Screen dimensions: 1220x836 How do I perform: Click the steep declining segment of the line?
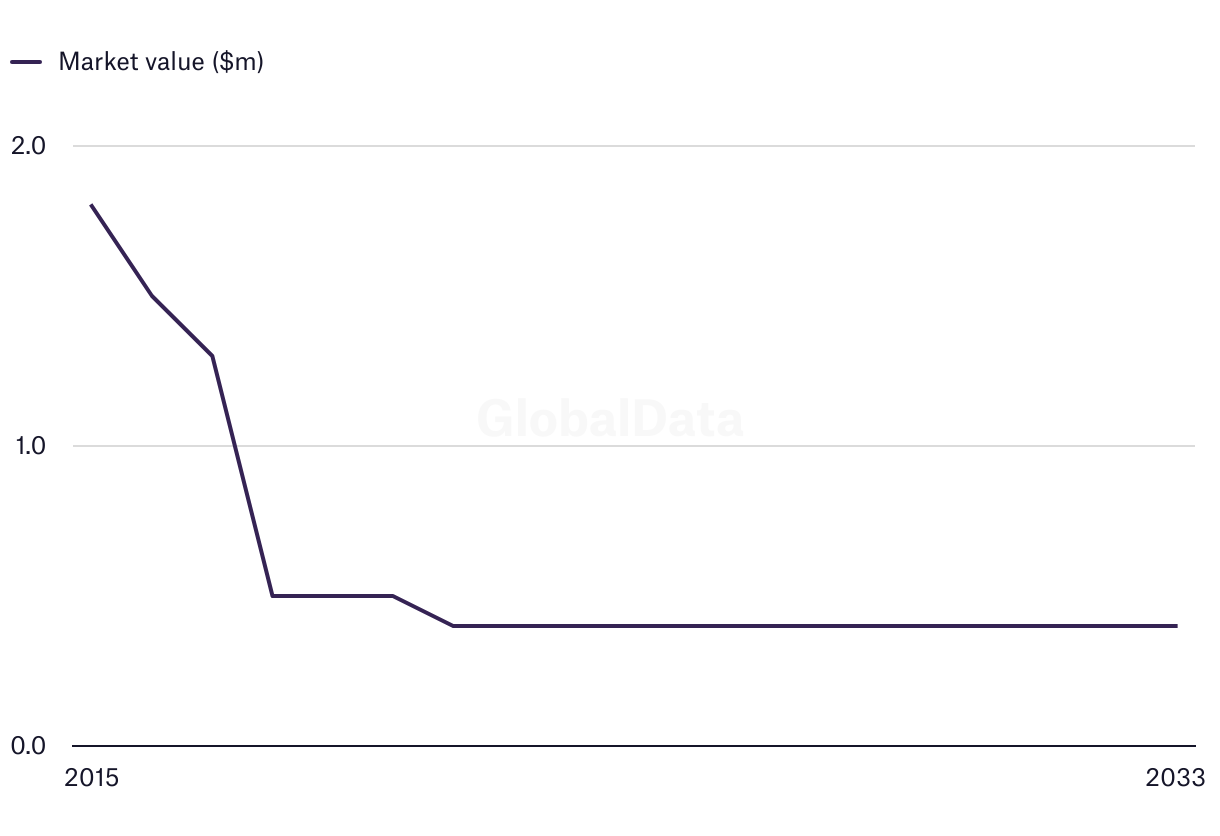click(242, 476)
